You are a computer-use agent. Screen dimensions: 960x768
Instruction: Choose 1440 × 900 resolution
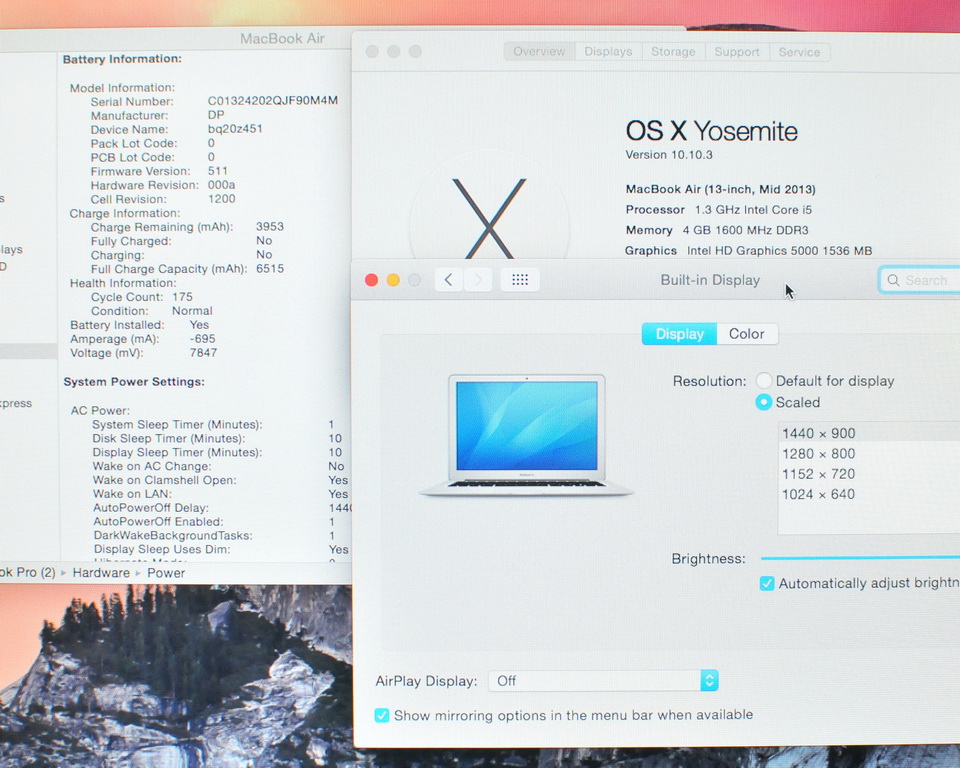[869, 433]
